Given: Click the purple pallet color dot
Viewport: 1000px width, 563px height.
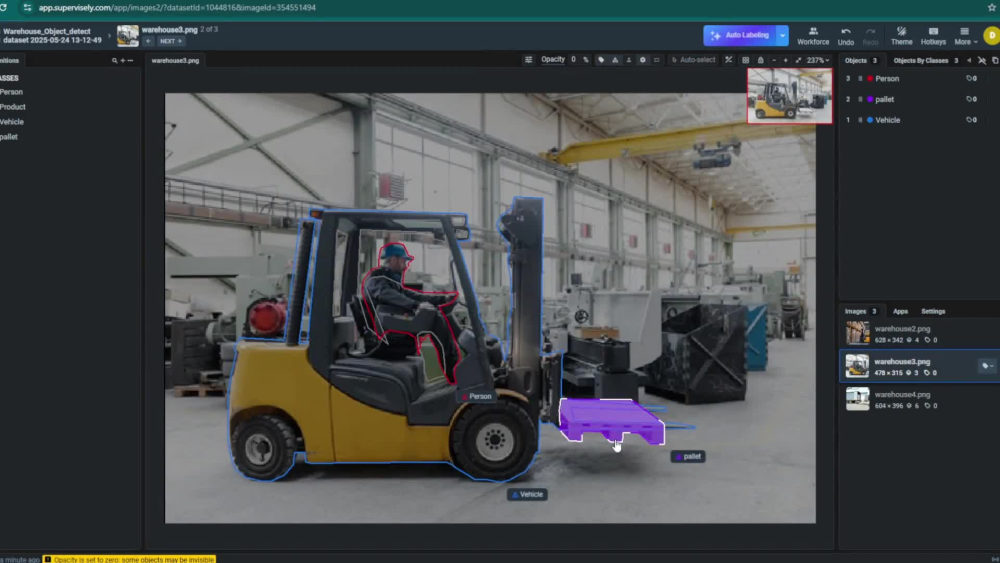Looking at the screenshot, I should [870, 99].
